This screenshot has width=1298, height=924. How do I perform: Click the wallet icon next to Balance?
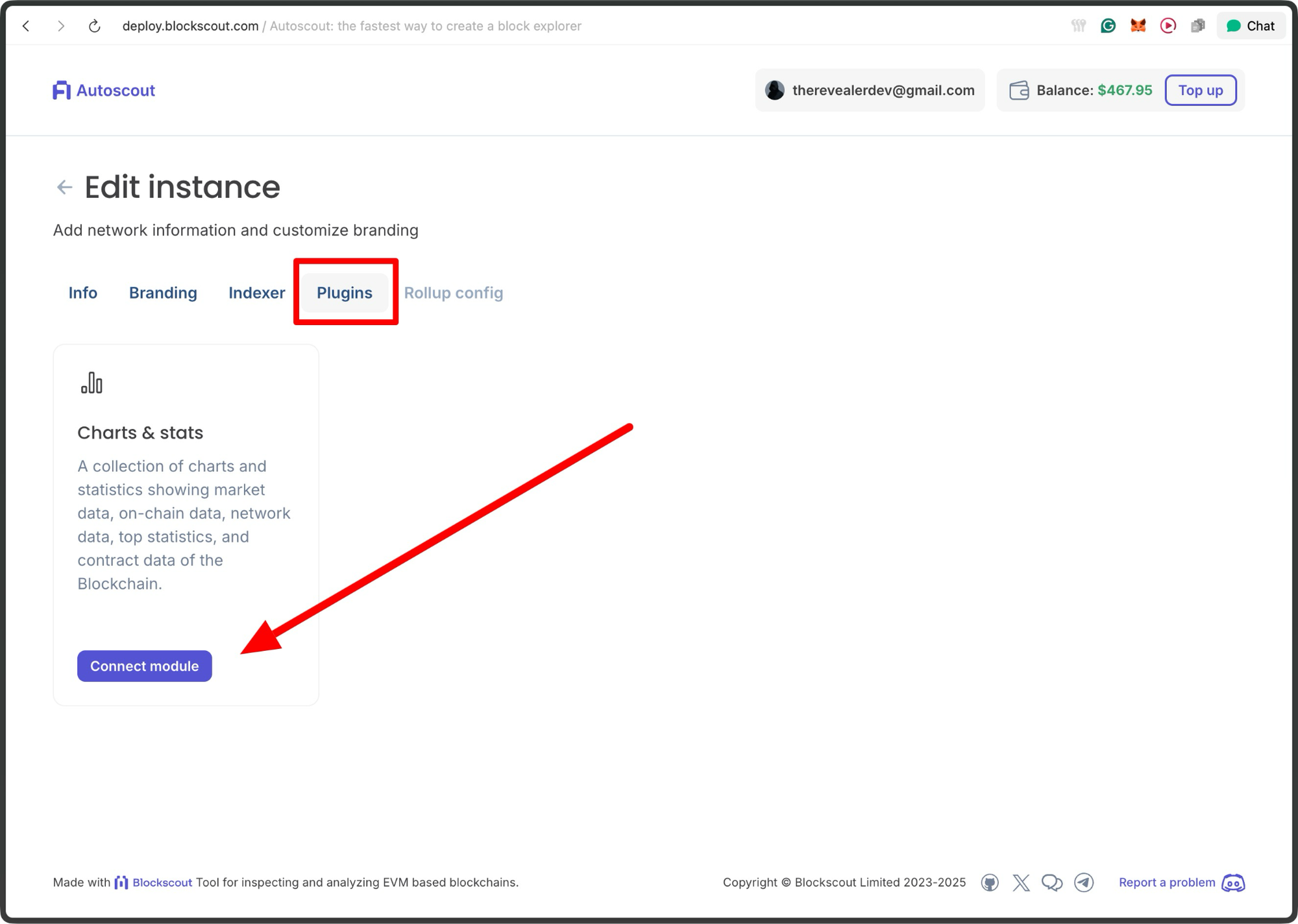point(1019,90)
